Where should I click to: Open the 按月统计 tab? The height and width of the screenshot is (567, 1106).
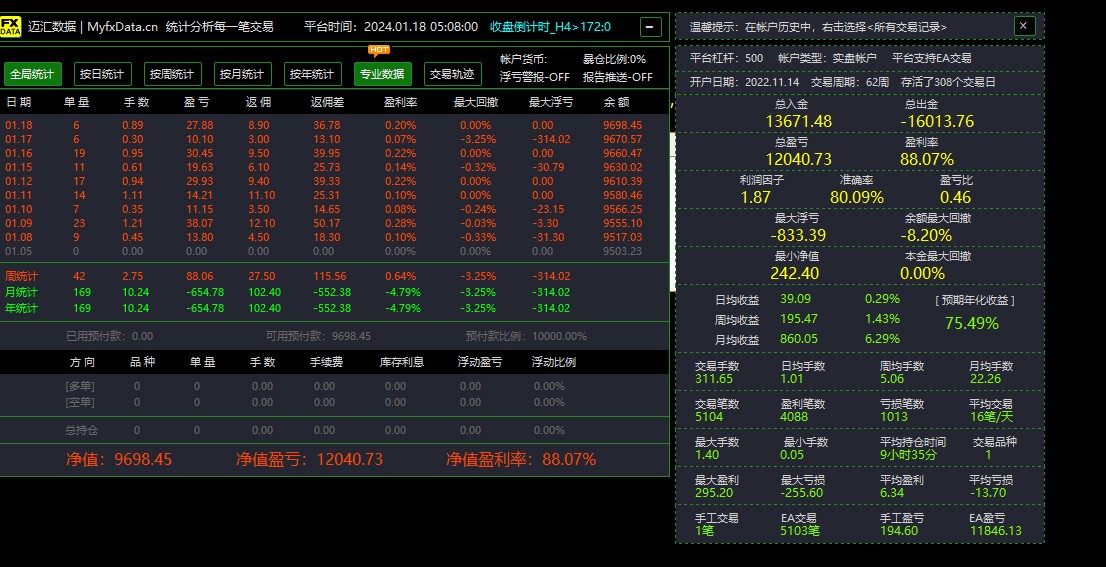(243, 74)
